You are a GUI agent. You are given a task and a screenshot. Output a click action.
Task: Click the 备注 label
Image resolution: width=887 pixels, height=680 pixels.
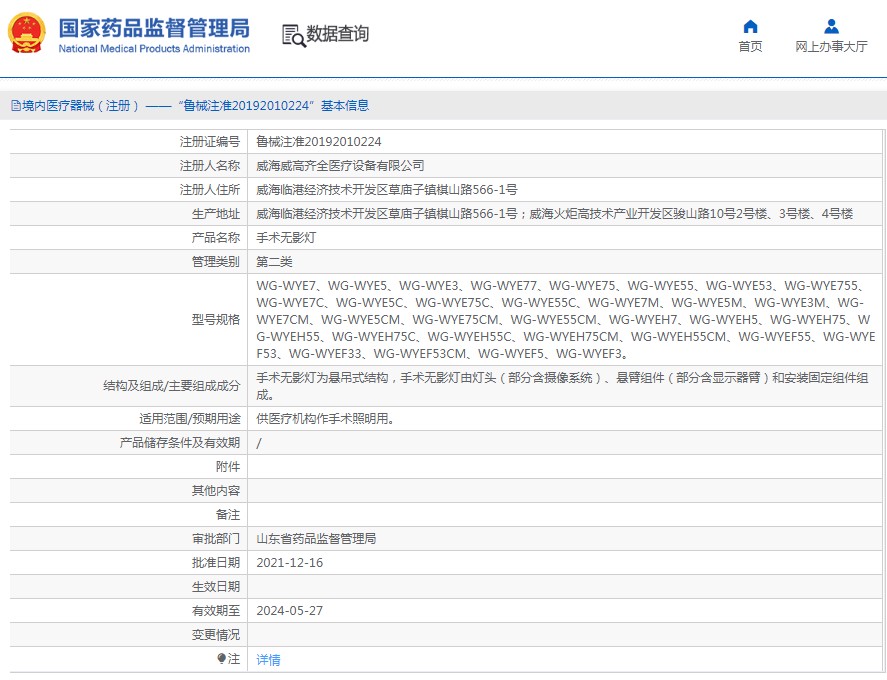click(228, 515)
